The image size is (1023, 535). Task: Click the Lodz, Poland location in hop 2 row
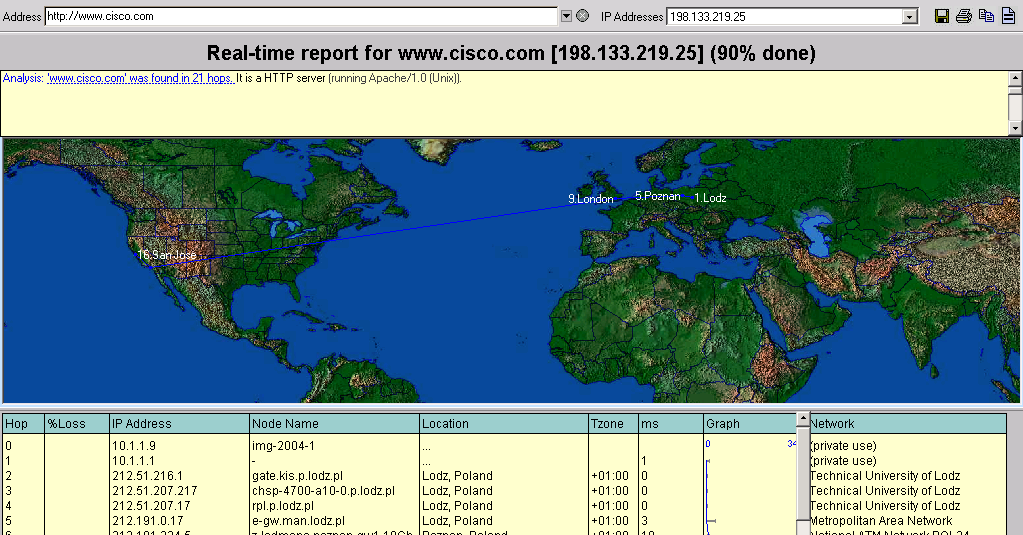click(457, 476)
